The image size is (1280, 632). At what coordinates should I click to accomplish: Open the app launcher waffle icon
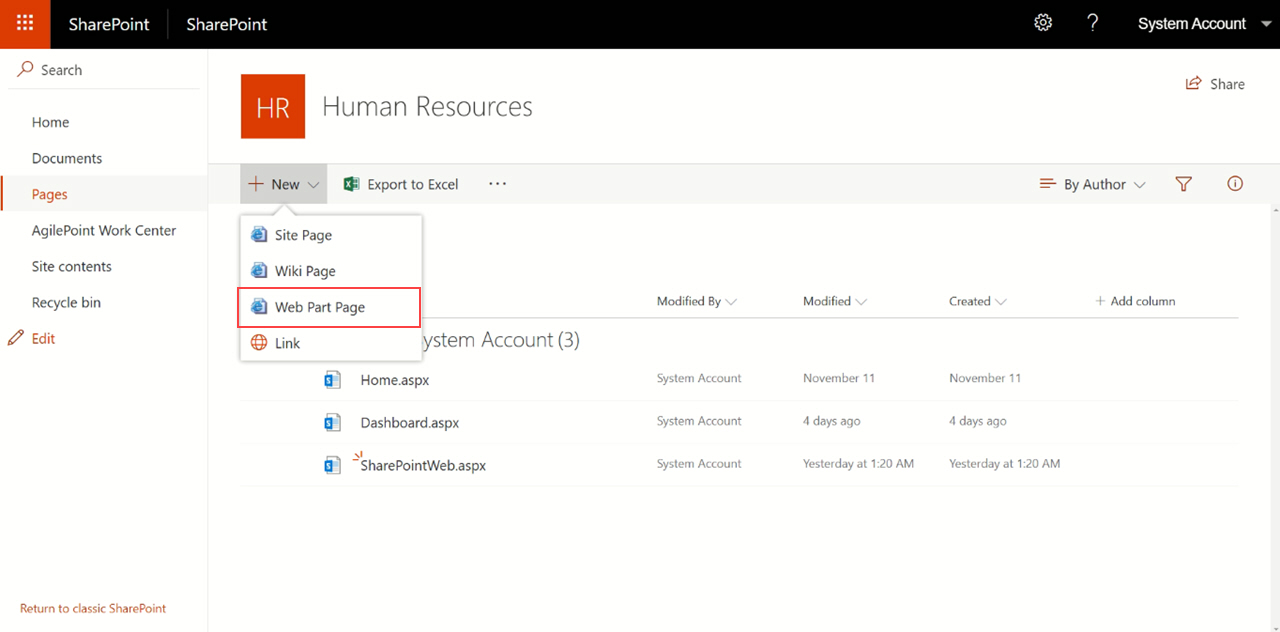[25, 24]
